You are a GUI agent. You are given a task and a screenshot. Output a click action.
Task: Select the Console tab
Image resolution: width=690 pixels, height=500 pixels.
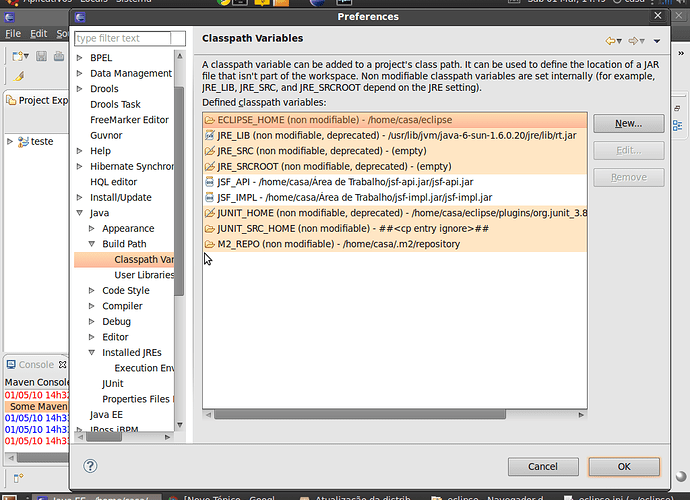click(x=36, y=364)
